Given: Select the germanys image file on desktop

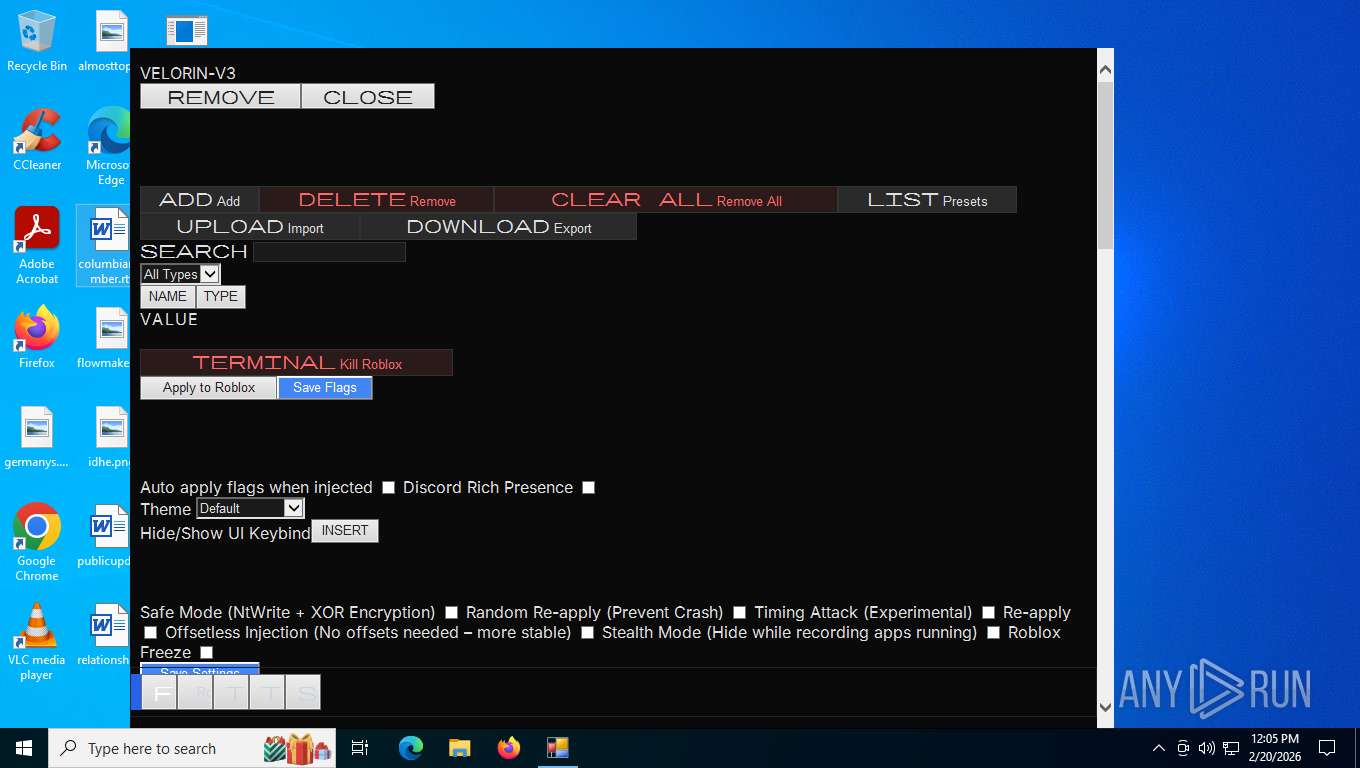Looking at the screenshot, I should 37,437.
